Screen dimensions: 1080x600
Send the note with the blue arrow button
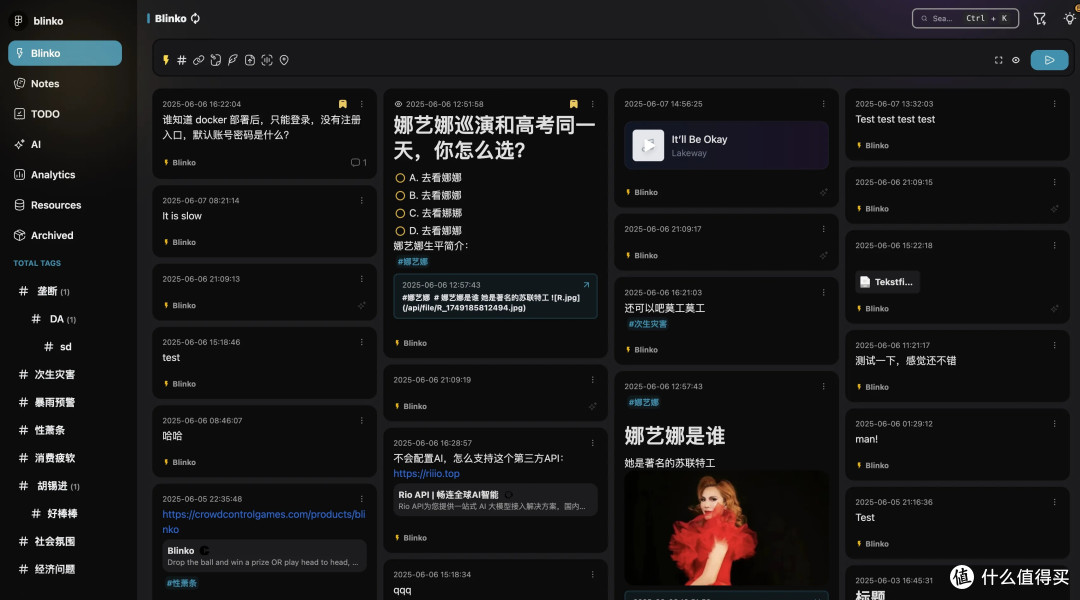pos(1049,61)
